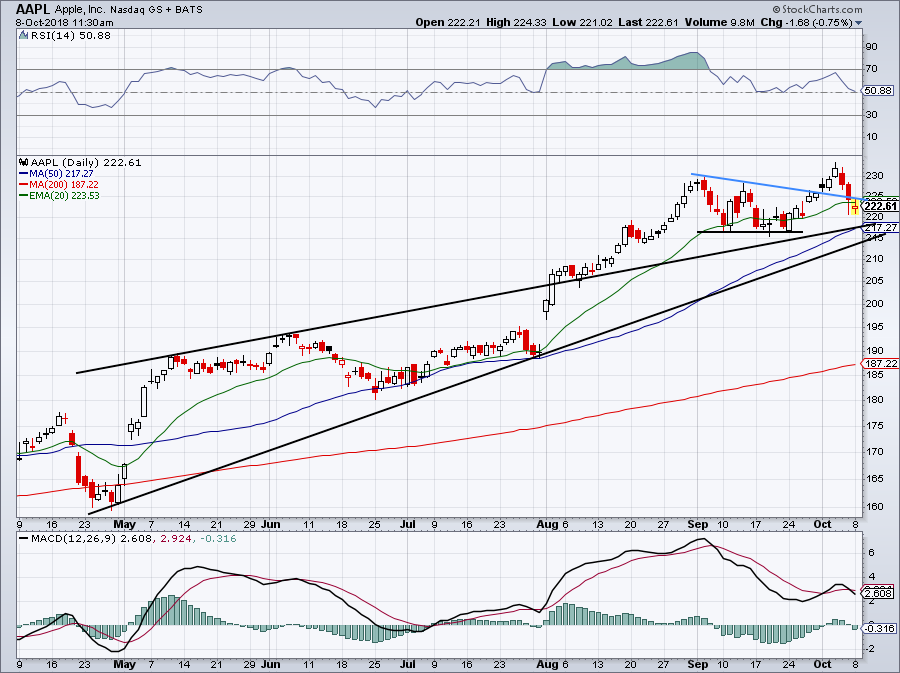Click the 200 price level on right axis
This screenshot has height=673, width=900.
pos(875,304)
